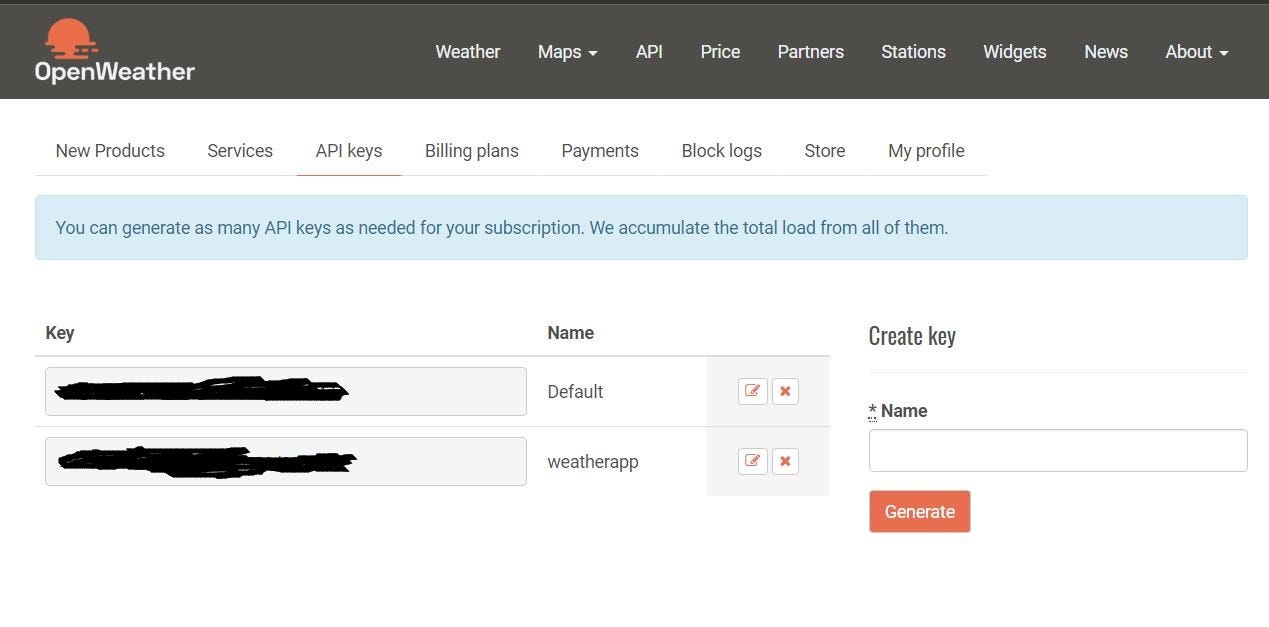Image resolution: width=1269 pixels, height=627 pixels.
Task: Go to the Widgets page
Action: pyautogui.click(x=1014, y=51)
